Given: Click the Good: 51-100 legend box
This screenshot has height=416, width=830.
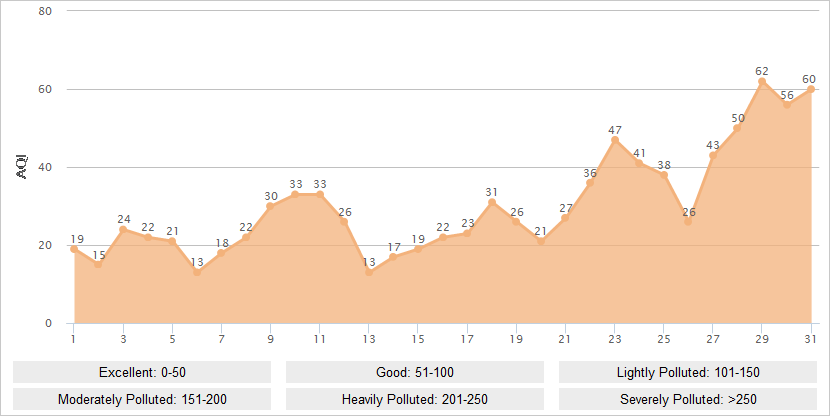Looking at the screenshot, I should (415, 372).
